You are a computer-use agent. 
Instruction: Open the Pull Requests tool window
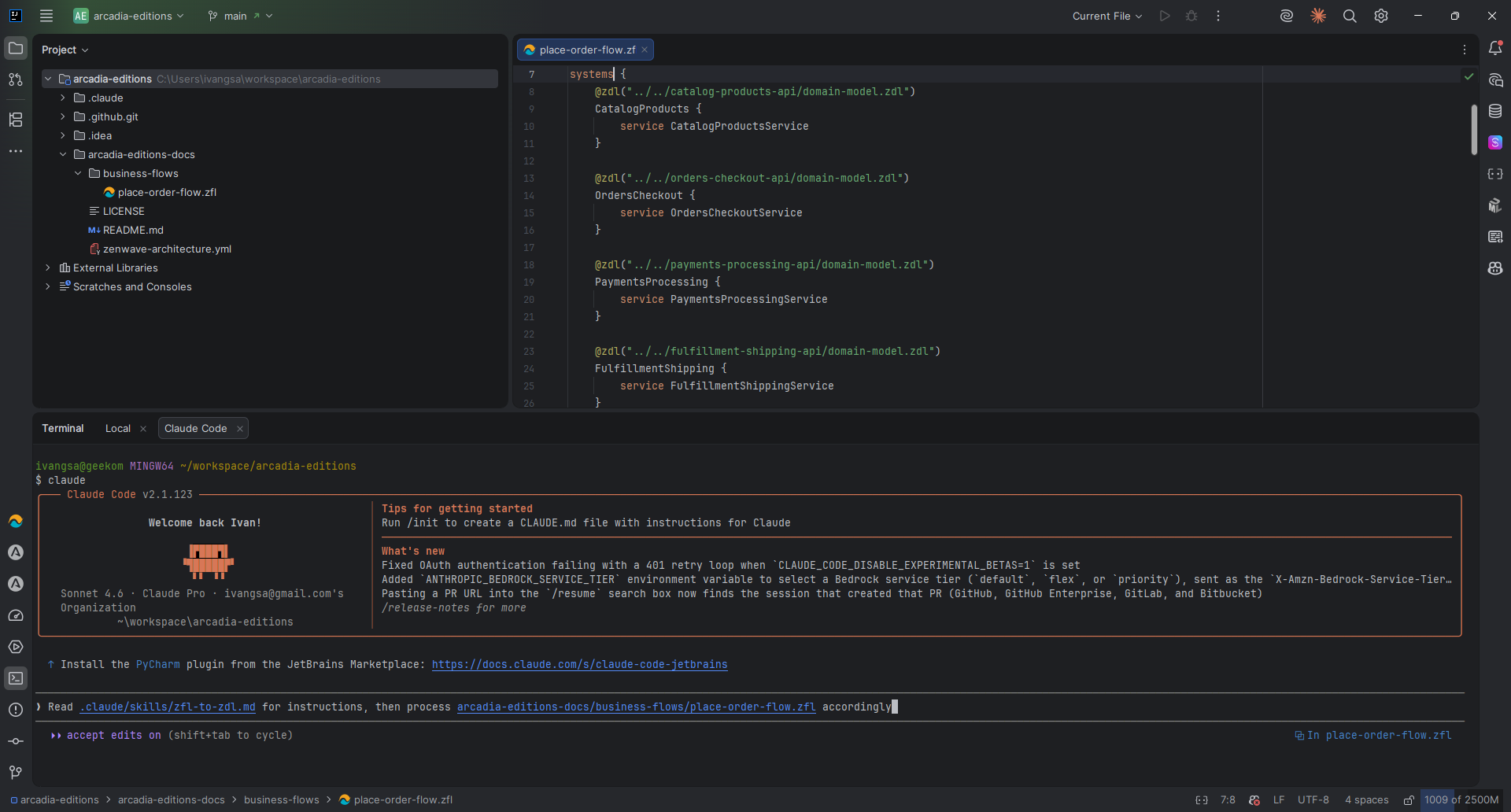pos(16,79)
